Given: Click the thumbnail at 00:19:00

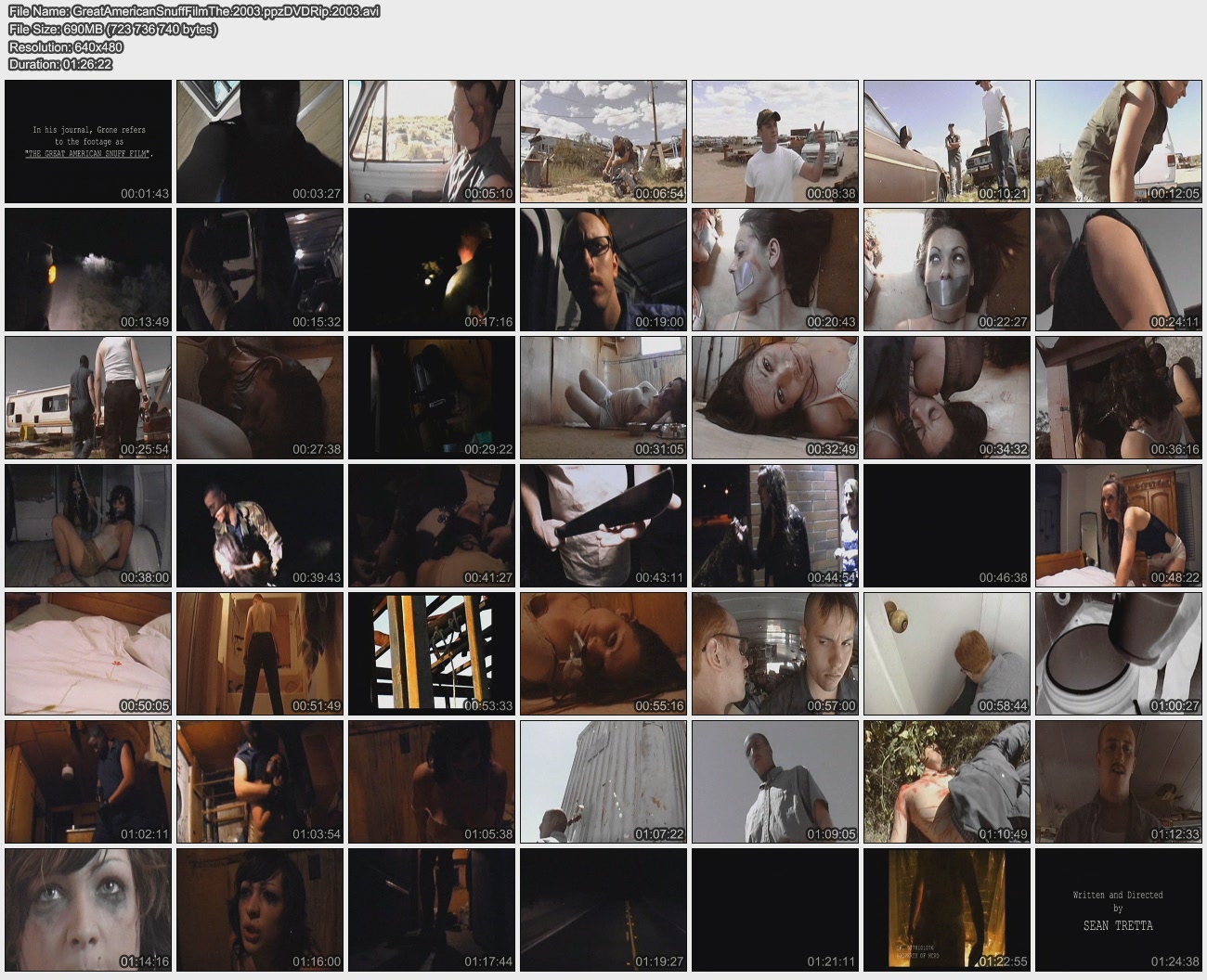Looking at the screenshot, I should 603,269.
